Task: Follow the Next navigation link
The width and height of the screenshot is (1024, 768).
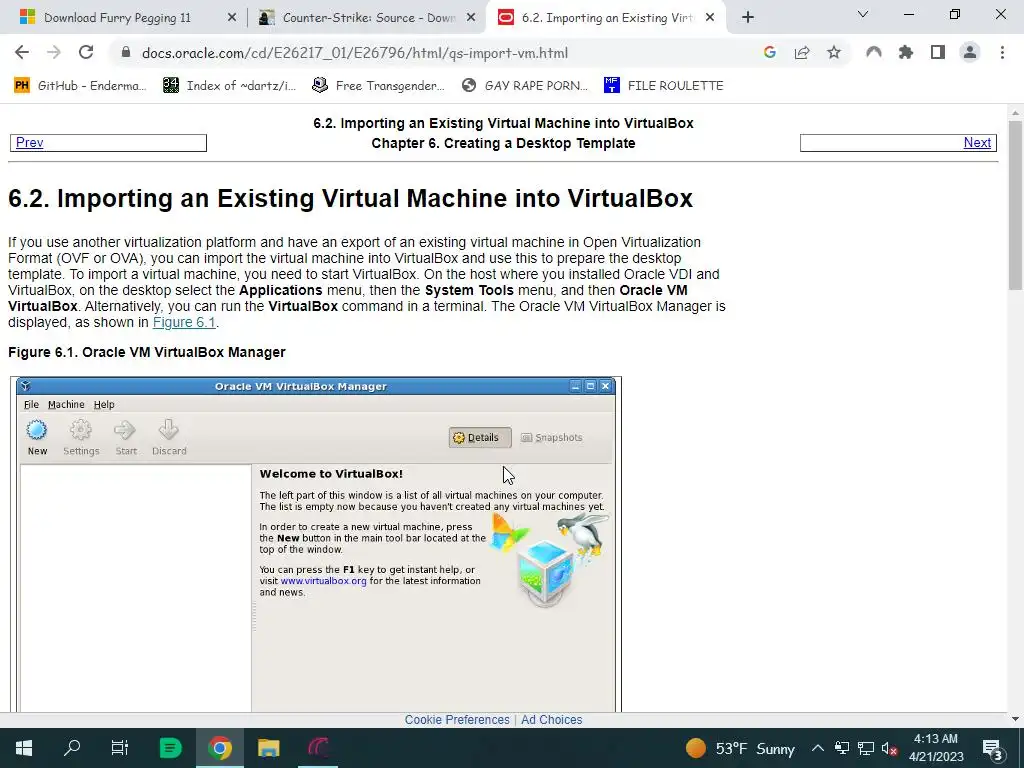Action: (x=977, y=142)
